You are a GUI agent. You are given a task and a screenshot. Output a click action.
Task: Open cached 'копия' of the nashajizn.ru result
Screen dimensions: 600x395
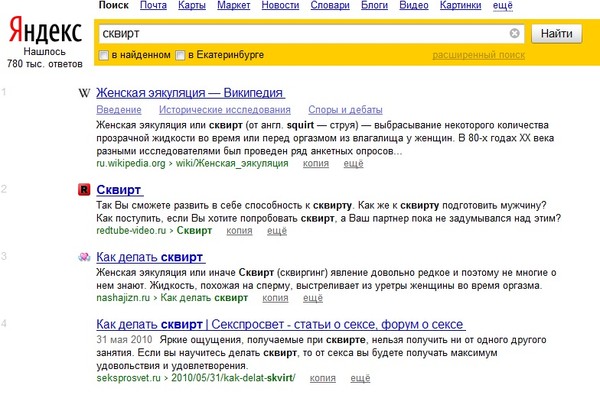point(275,298)
